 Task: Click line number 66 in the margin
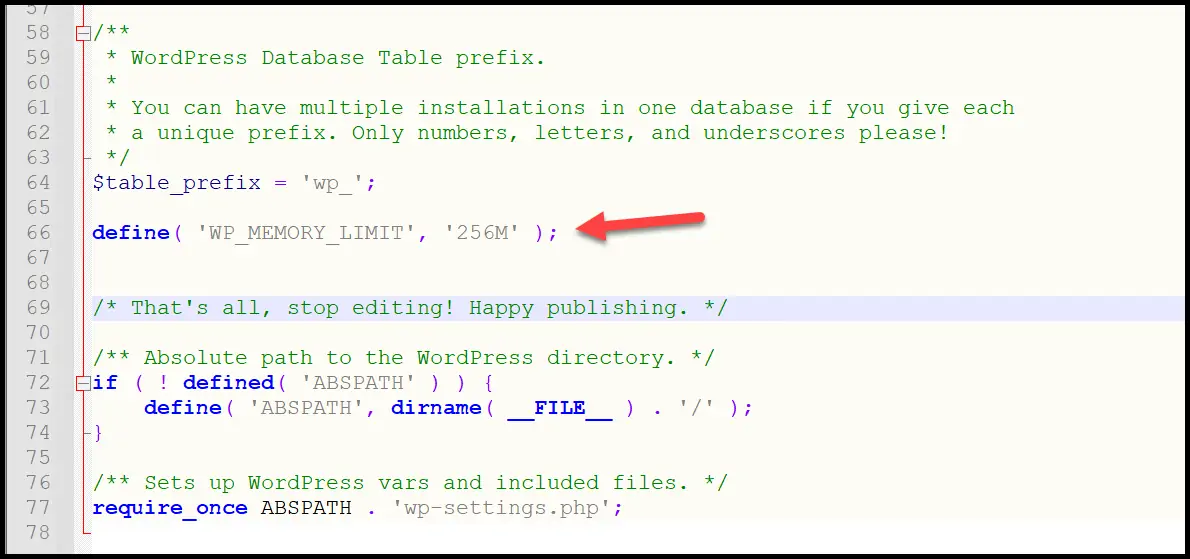click(38, 233)
